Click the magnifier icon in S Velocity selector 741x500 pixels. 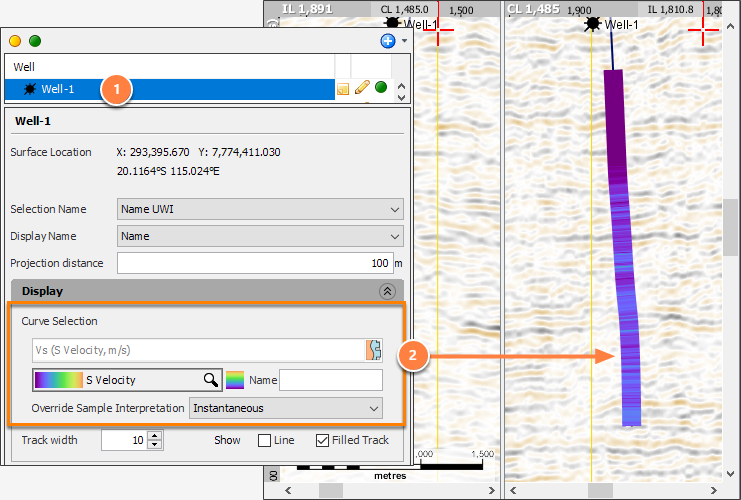[211, 379]
